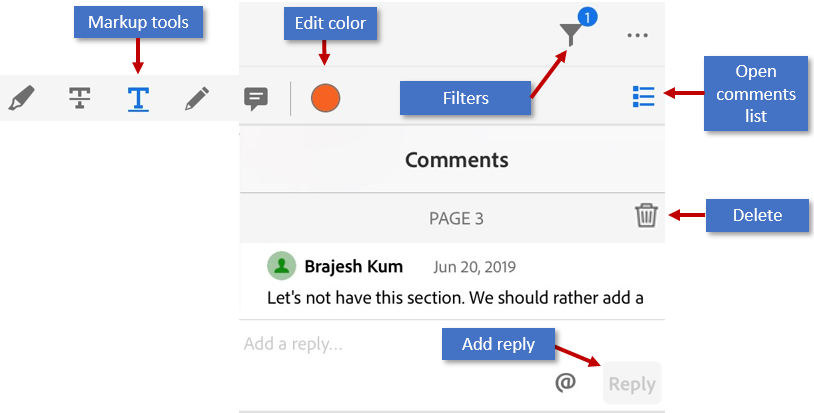This screenshot has height=413, width=814.
Task: Select the underline text tool
Action: [x=138, y=98]
